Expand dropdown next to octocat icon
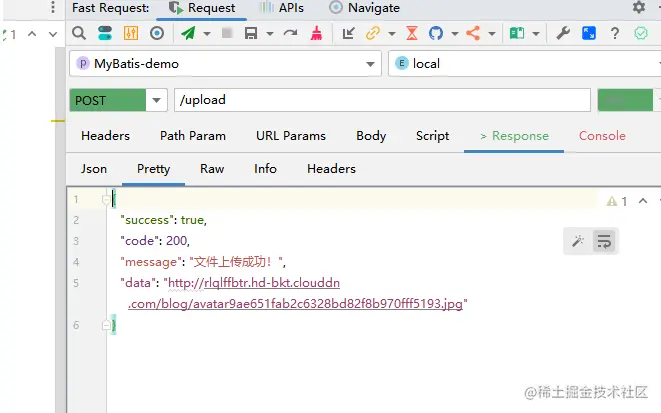The image size is (661, 413). pos(455,33)
